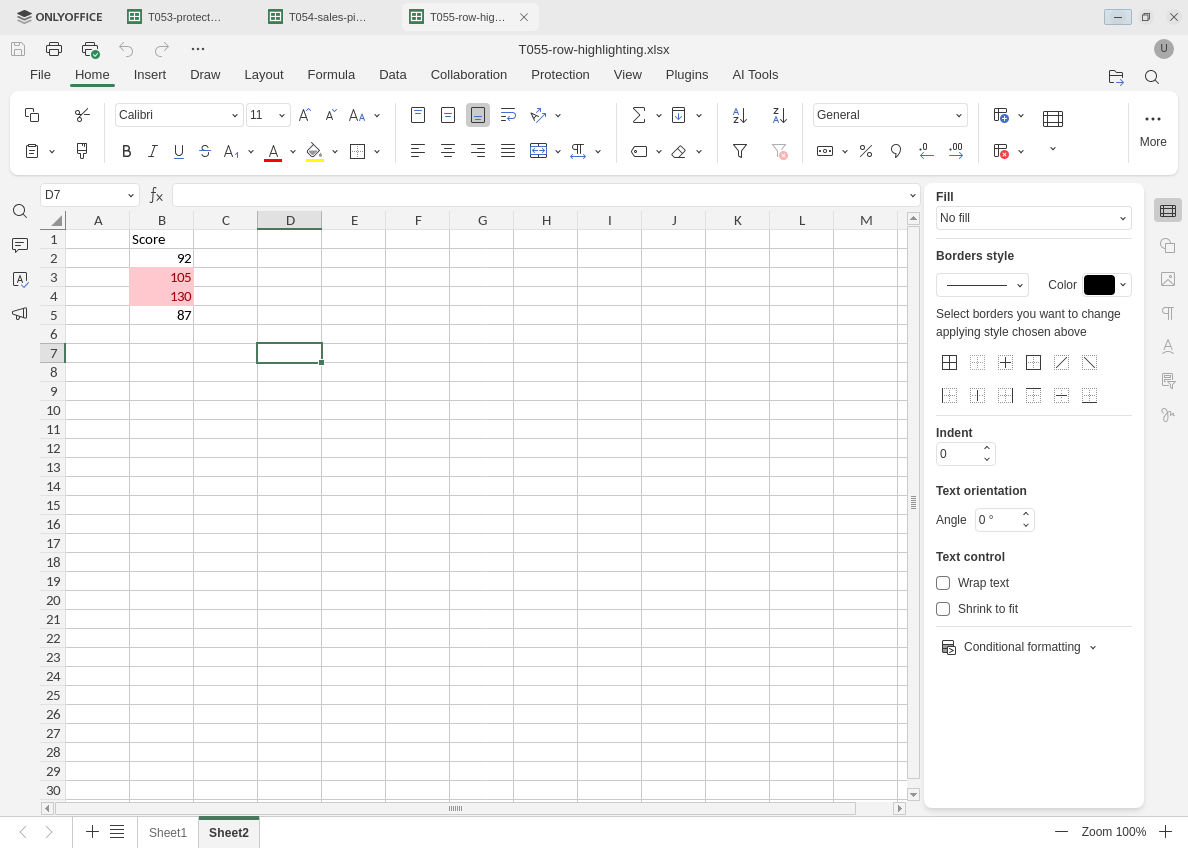Click the Cut scissors icon

(x=82, y=115)
